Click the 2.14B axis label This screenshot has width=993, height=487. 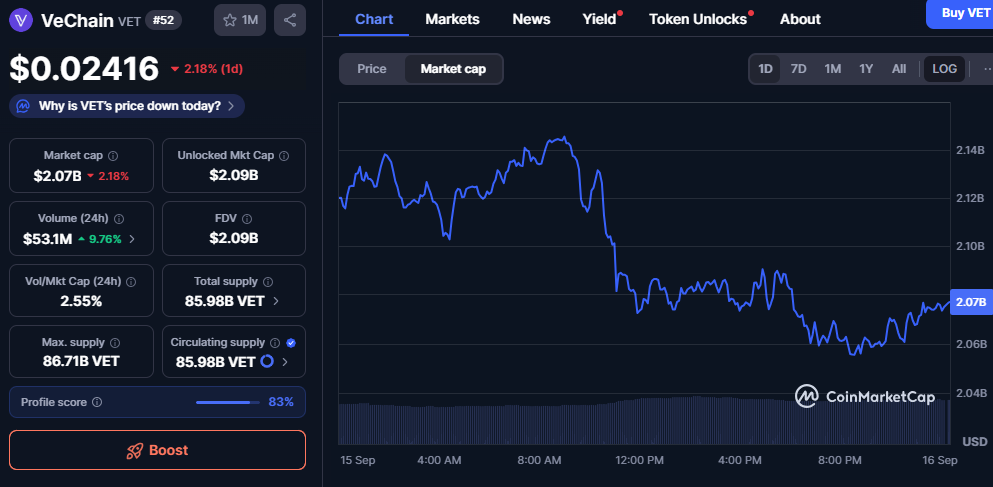click(x=970, y=150)
